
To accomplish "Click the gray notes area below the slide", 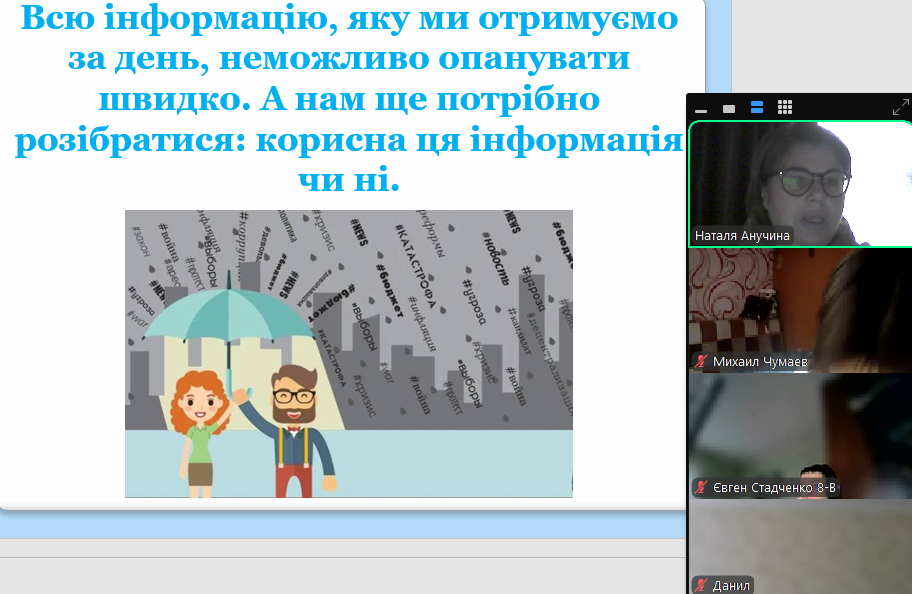I will pyautogui.click(x=340, y=567).
